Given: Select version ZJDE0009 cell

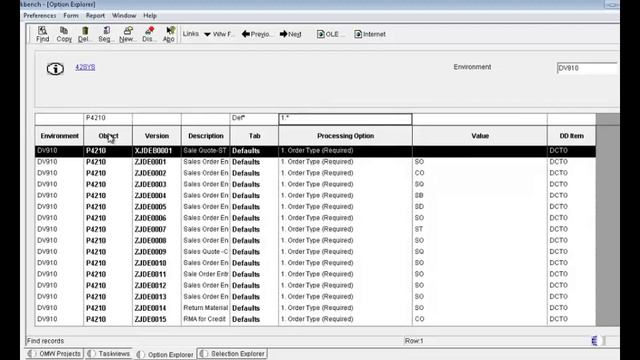Looking at the screenshot, I should (x=157, y=252).
